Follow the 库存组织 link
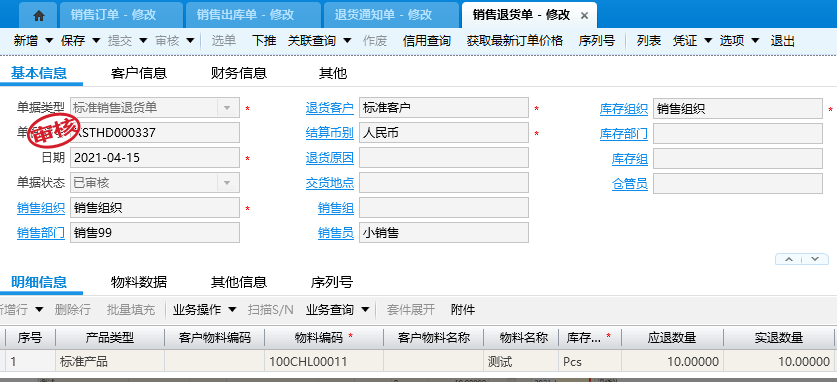 623,109
